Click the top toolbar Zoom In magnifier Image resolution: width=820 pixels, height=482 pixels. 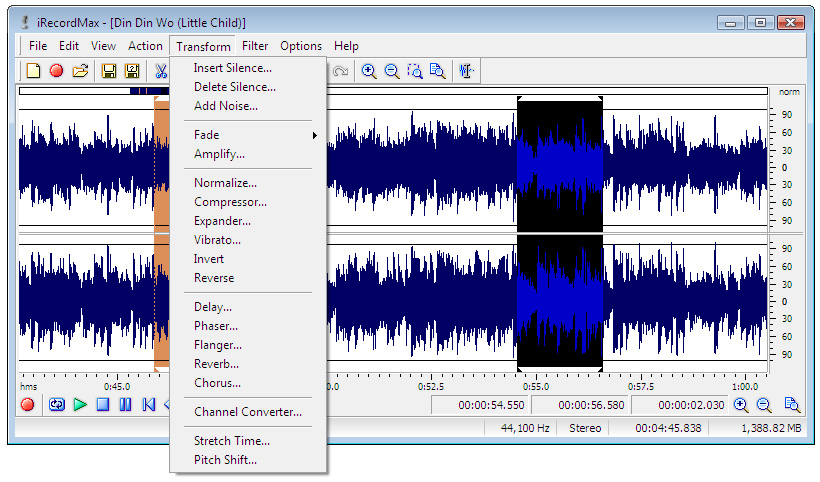tap(369, 71)
